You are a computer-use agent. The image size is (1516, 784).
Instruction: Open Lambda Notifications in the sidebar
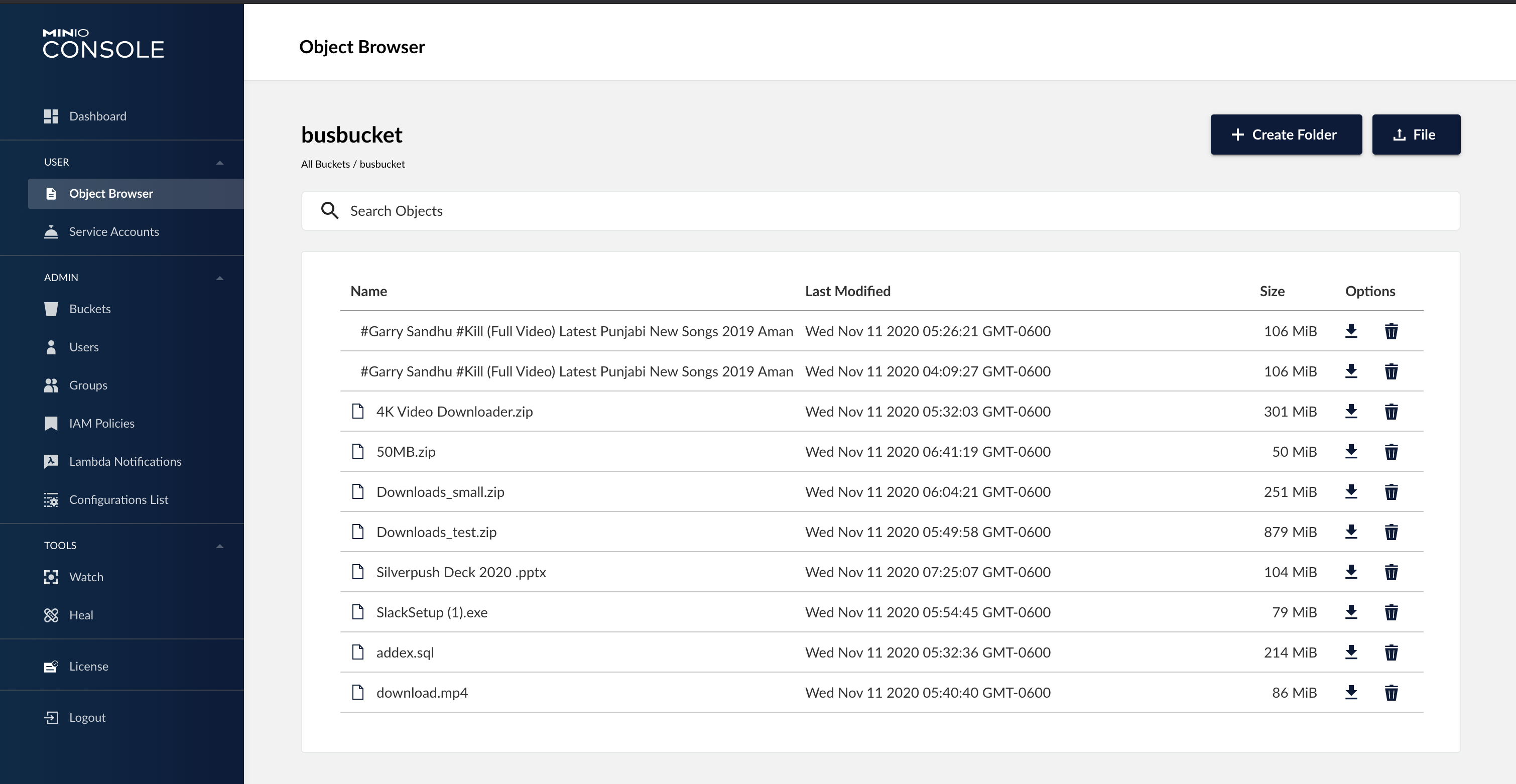(x=125, y=461)
